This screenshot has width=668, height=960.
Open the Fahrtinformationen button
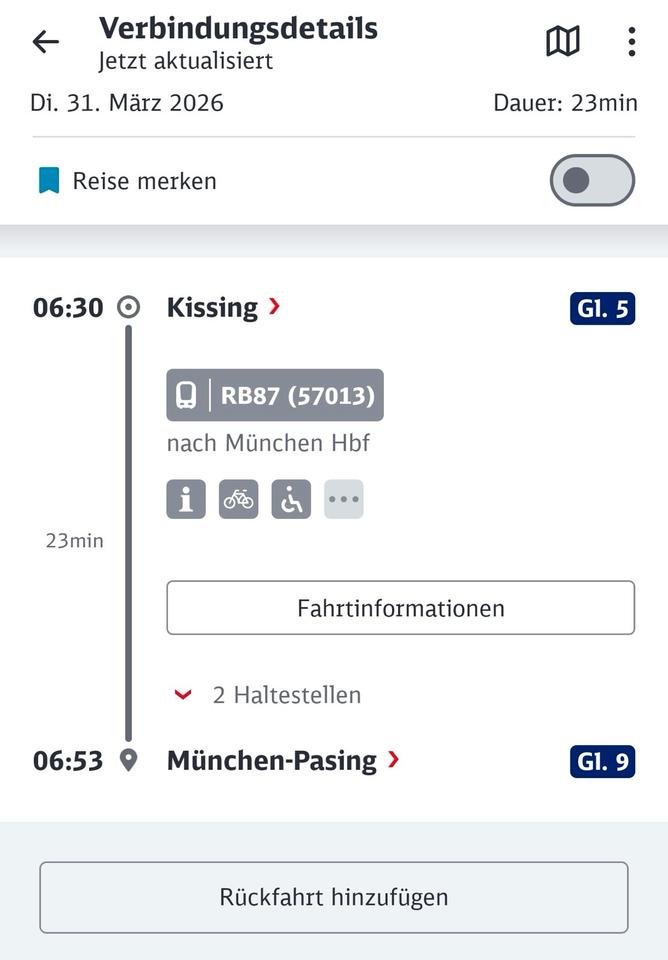[400, 608]
